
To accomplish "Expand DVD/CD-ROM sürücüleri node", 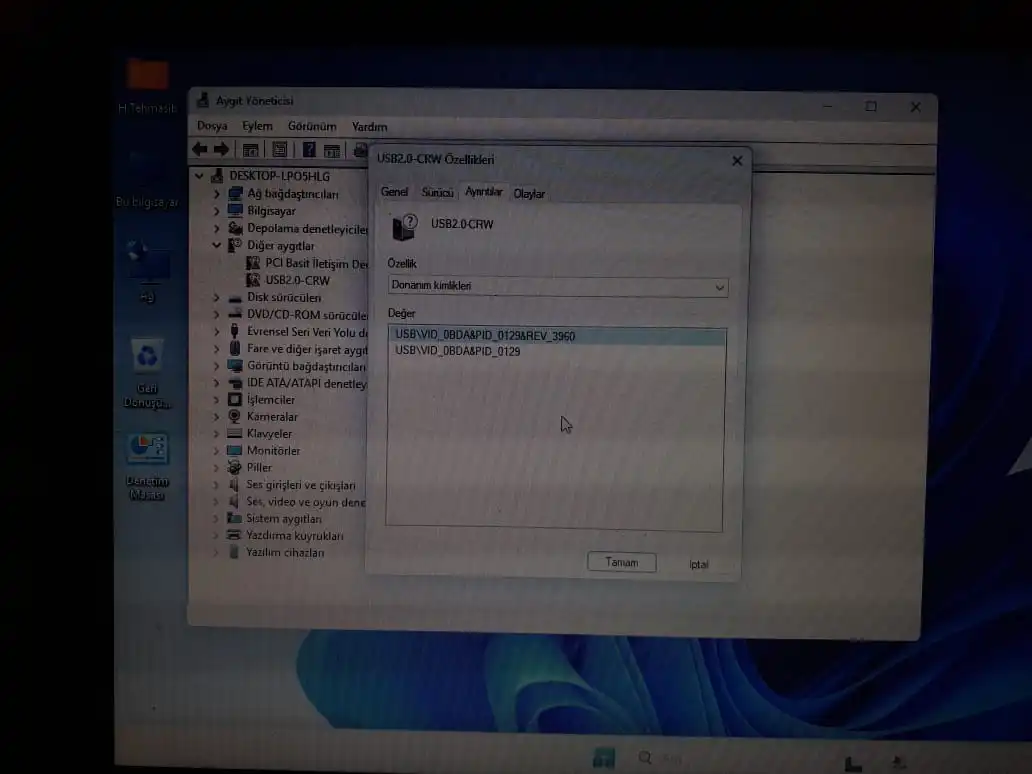I will pos(217,315).
